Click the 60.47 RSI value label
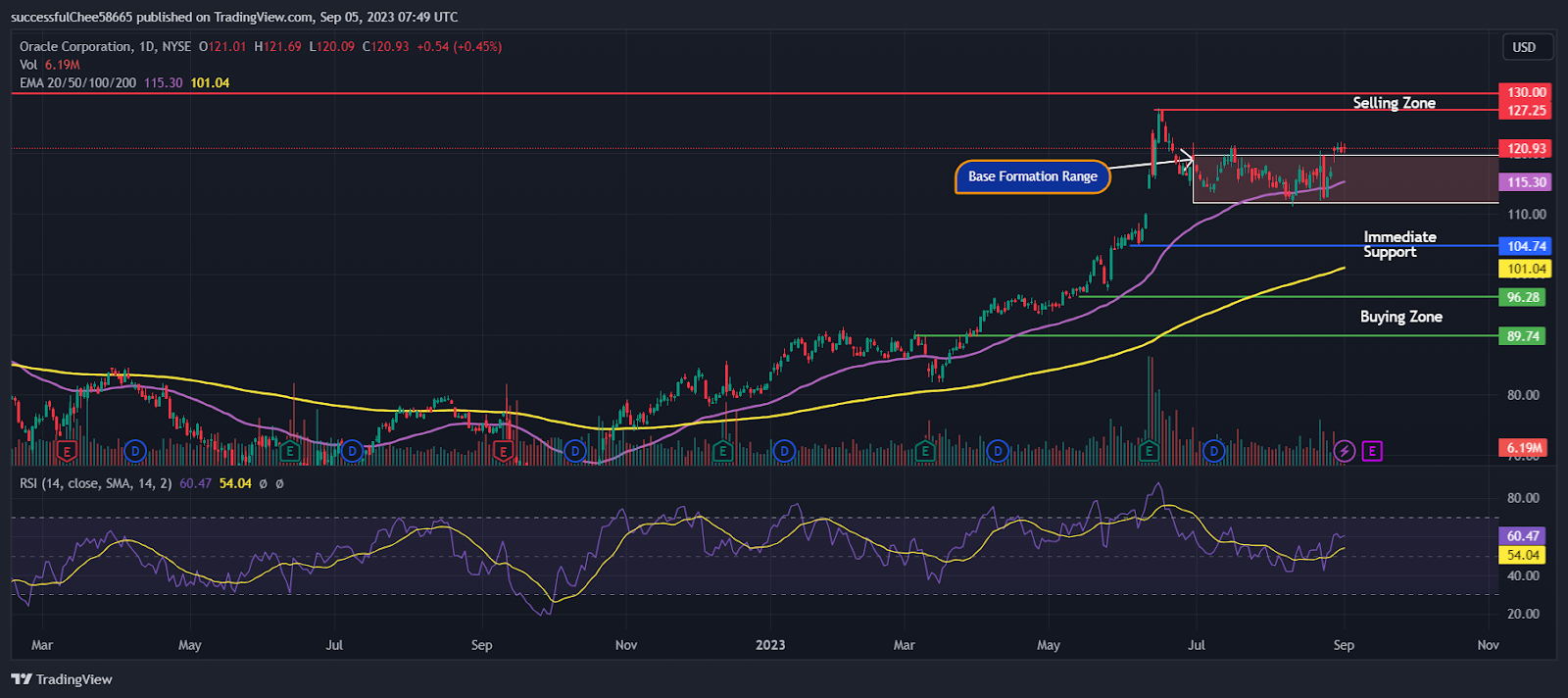 point(1523,536)
